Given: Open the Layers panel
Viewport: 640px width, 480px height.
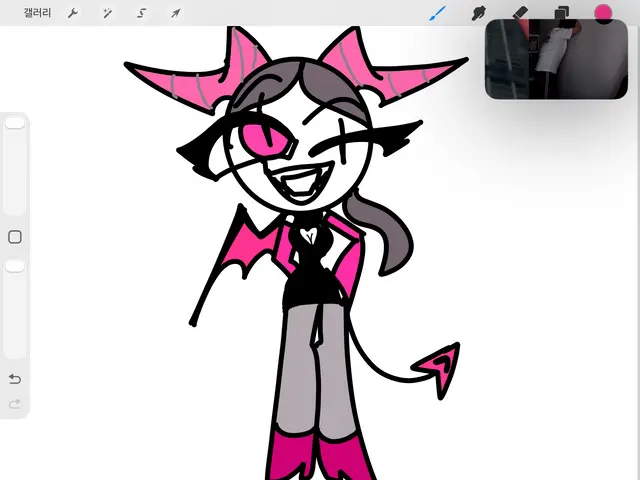Looking at the screenshot, I should (x=562, y=12).
